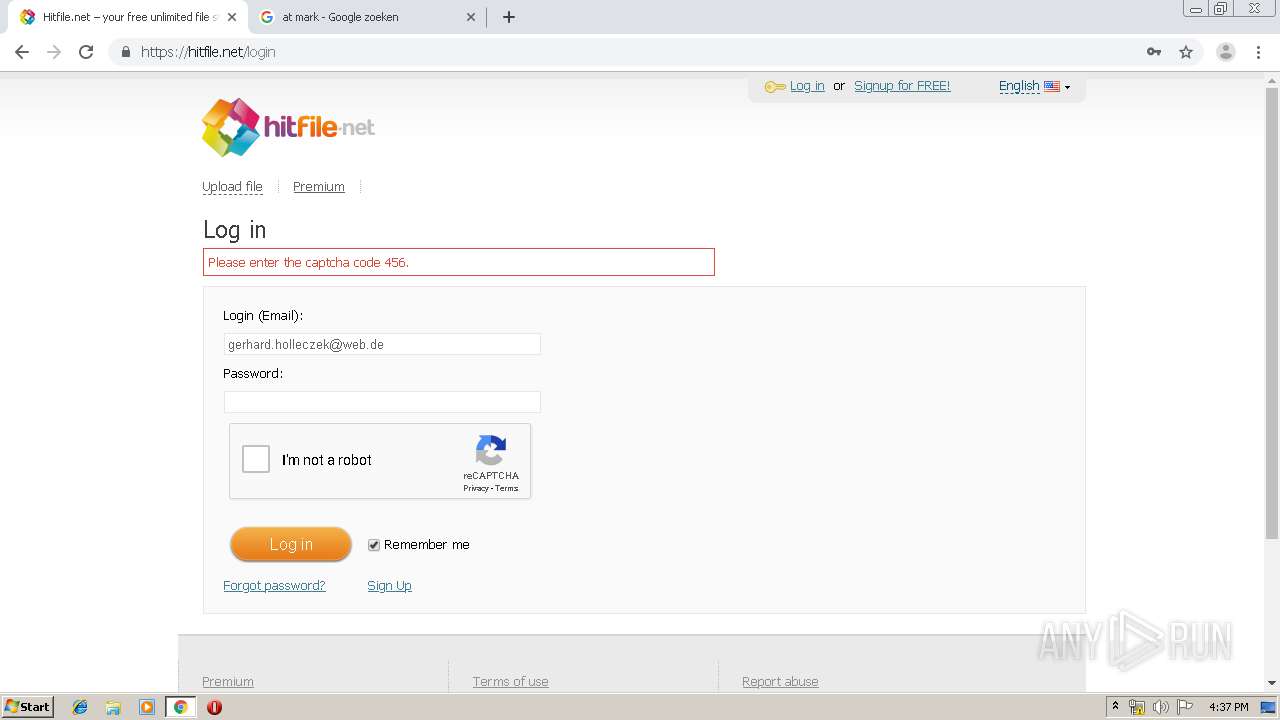Image resolution: width=1280 pixels, height=720 pixels.
Task: Open a new tab with plus button
Action: [509, 17]
